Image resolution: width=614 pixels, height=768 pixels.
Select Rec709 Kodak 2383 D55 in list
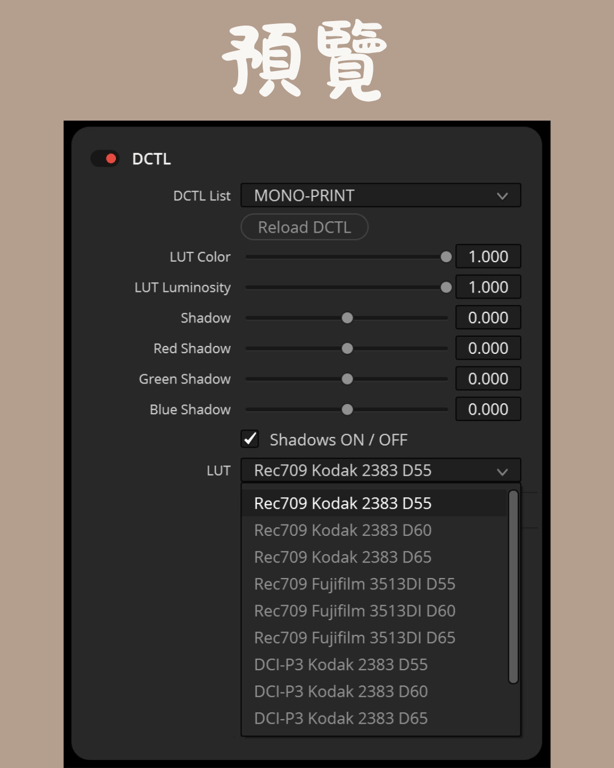tap(374, 503)
